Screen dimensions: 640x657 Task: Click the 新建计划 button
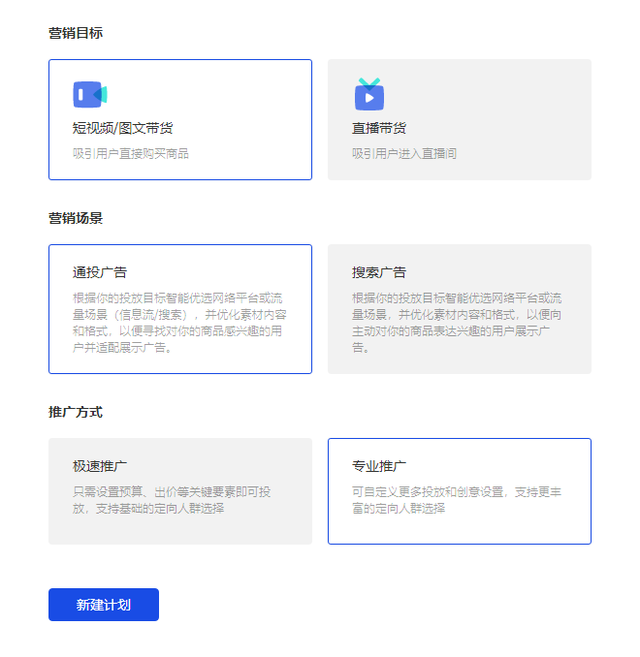tap(104, 605)
